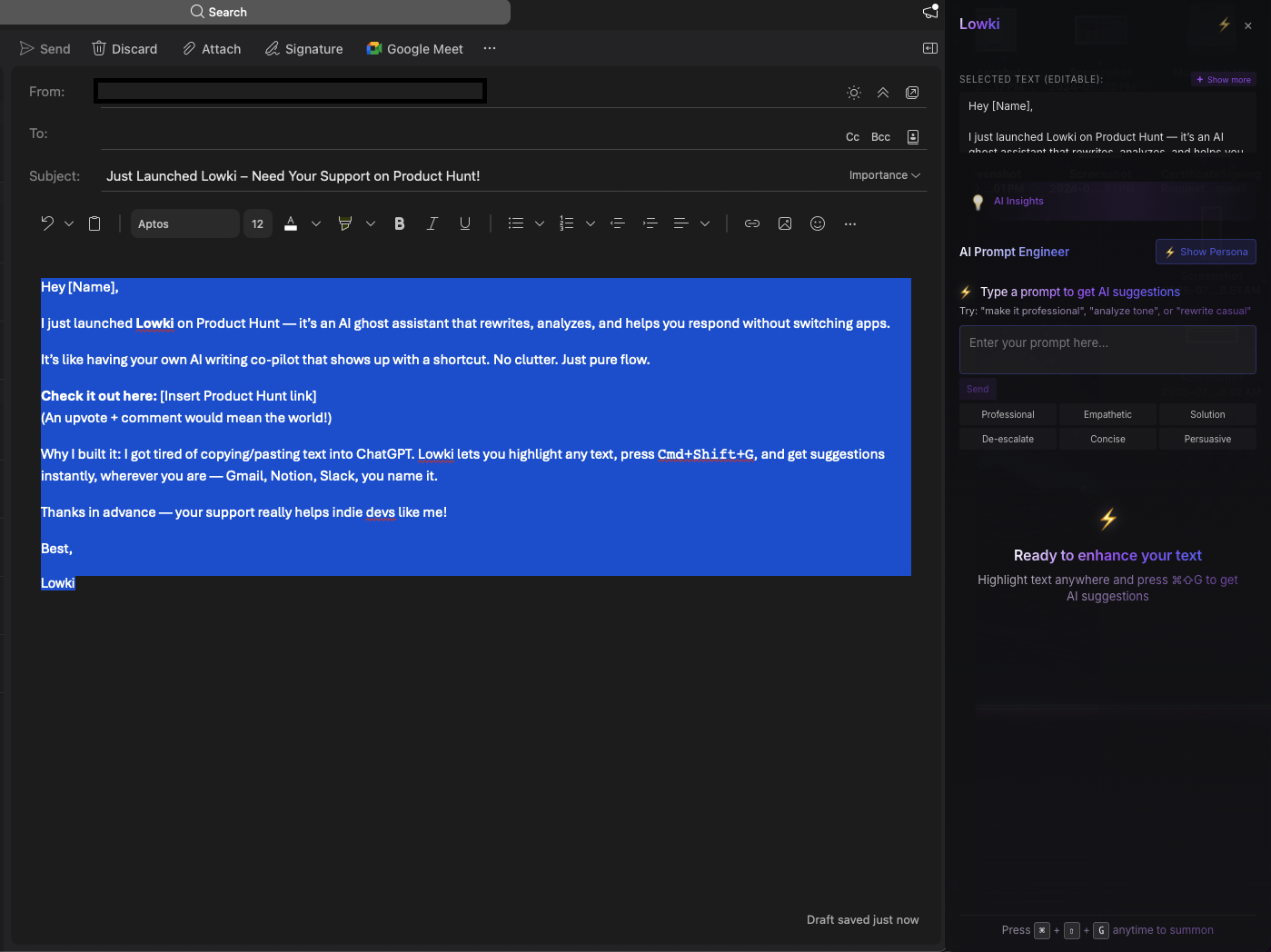Screen dimensions: 1271x952
Task: Click "Draft saved just now" status text
Action: click(862, 920)
